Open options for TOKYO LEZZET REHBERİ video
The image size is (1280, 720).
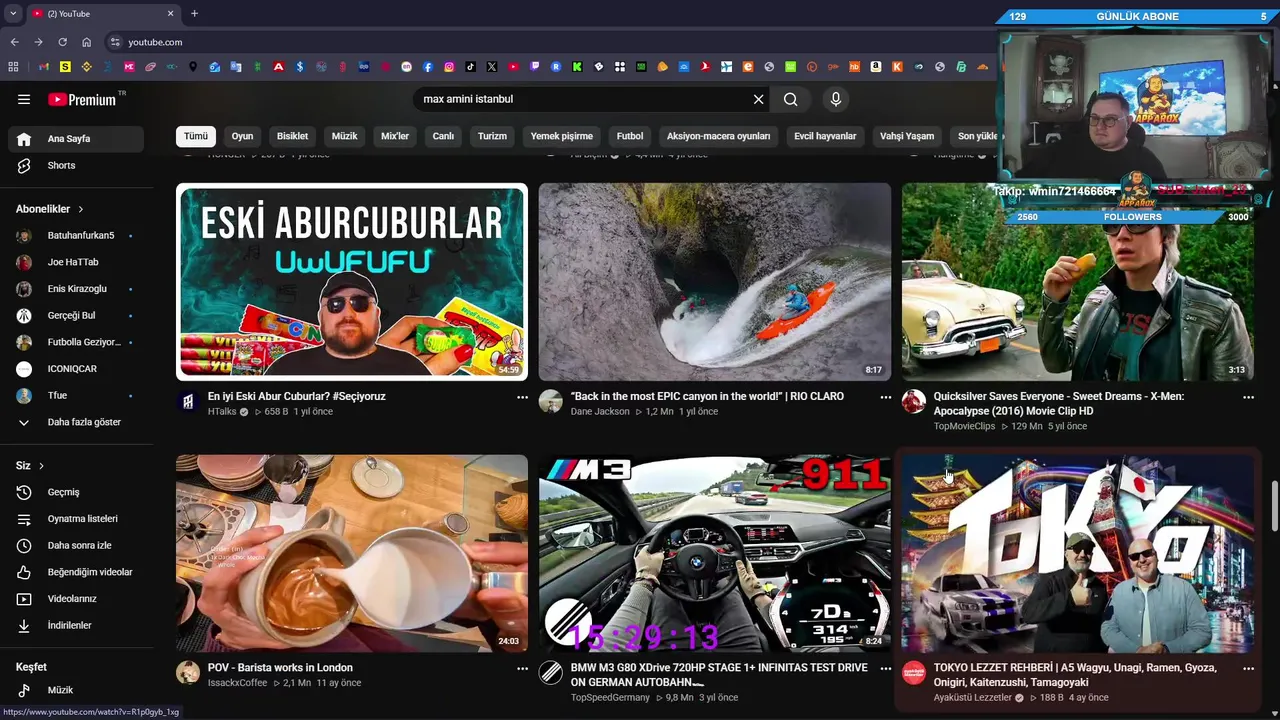[x=1248, y=668]
